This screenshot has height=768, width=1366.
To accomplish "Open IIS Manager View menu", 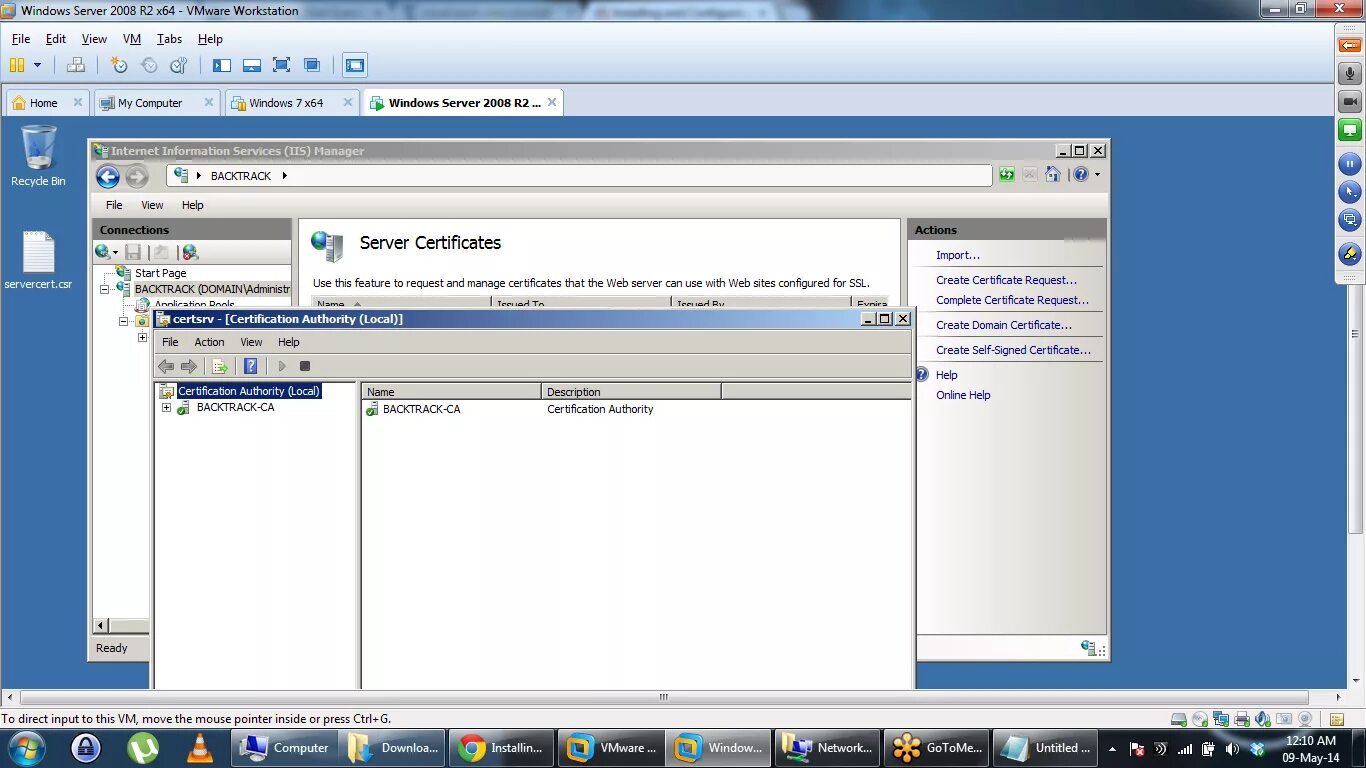I will click(x=152, y=205).
